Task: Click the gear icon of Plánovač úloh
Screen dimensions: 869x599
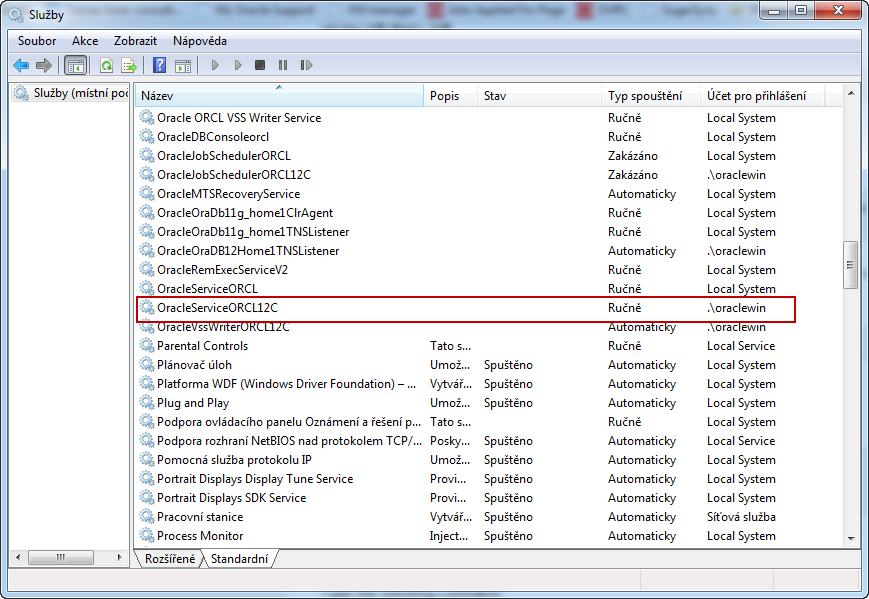Action: click(147, 365)
